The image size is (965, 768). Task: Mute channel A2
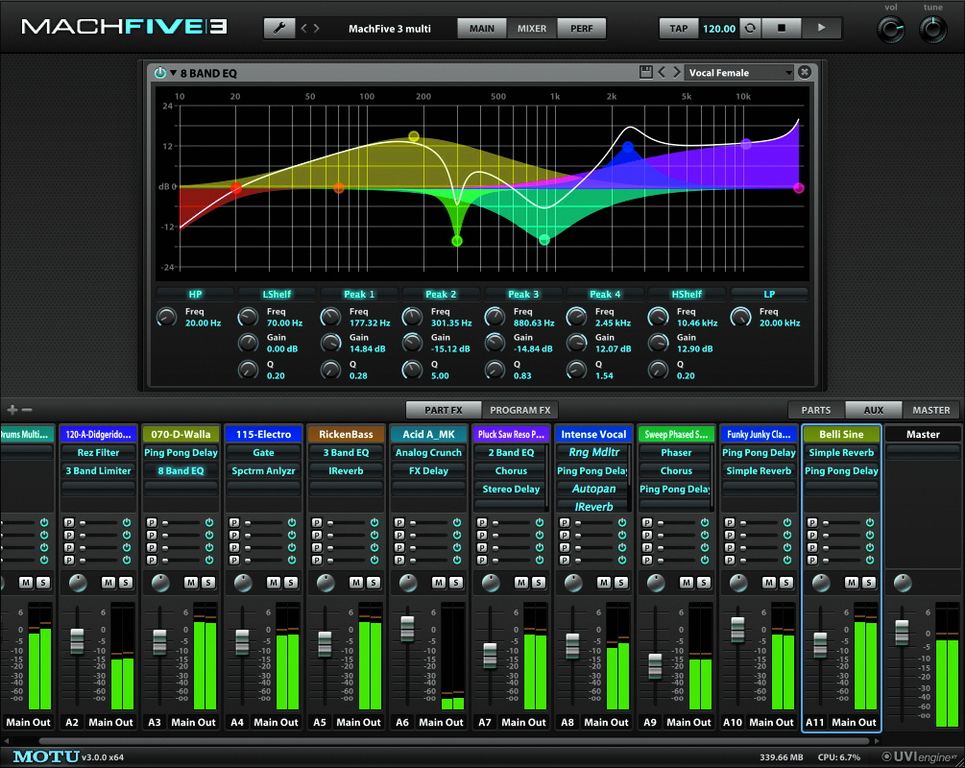coord(108,582)
